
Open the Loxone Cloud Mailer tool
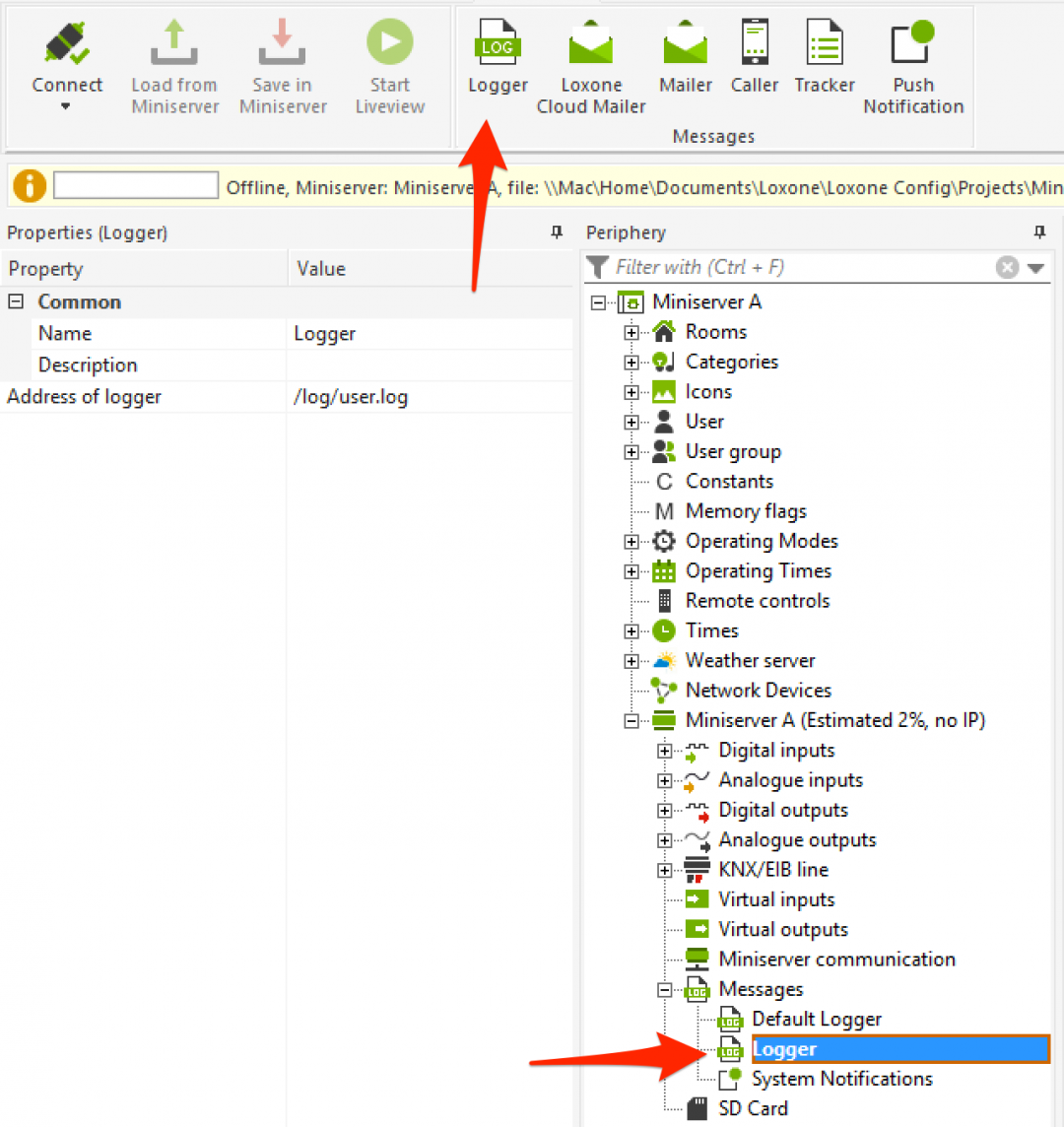point(591,44)
